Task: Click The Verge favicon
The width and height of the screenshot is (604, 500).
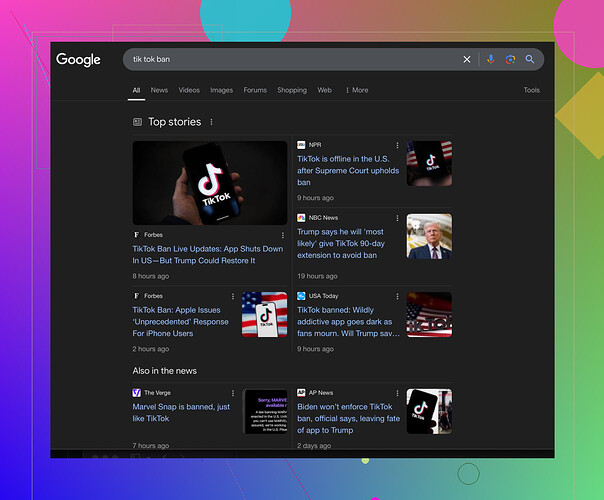Action: click(x=137, y=393)
